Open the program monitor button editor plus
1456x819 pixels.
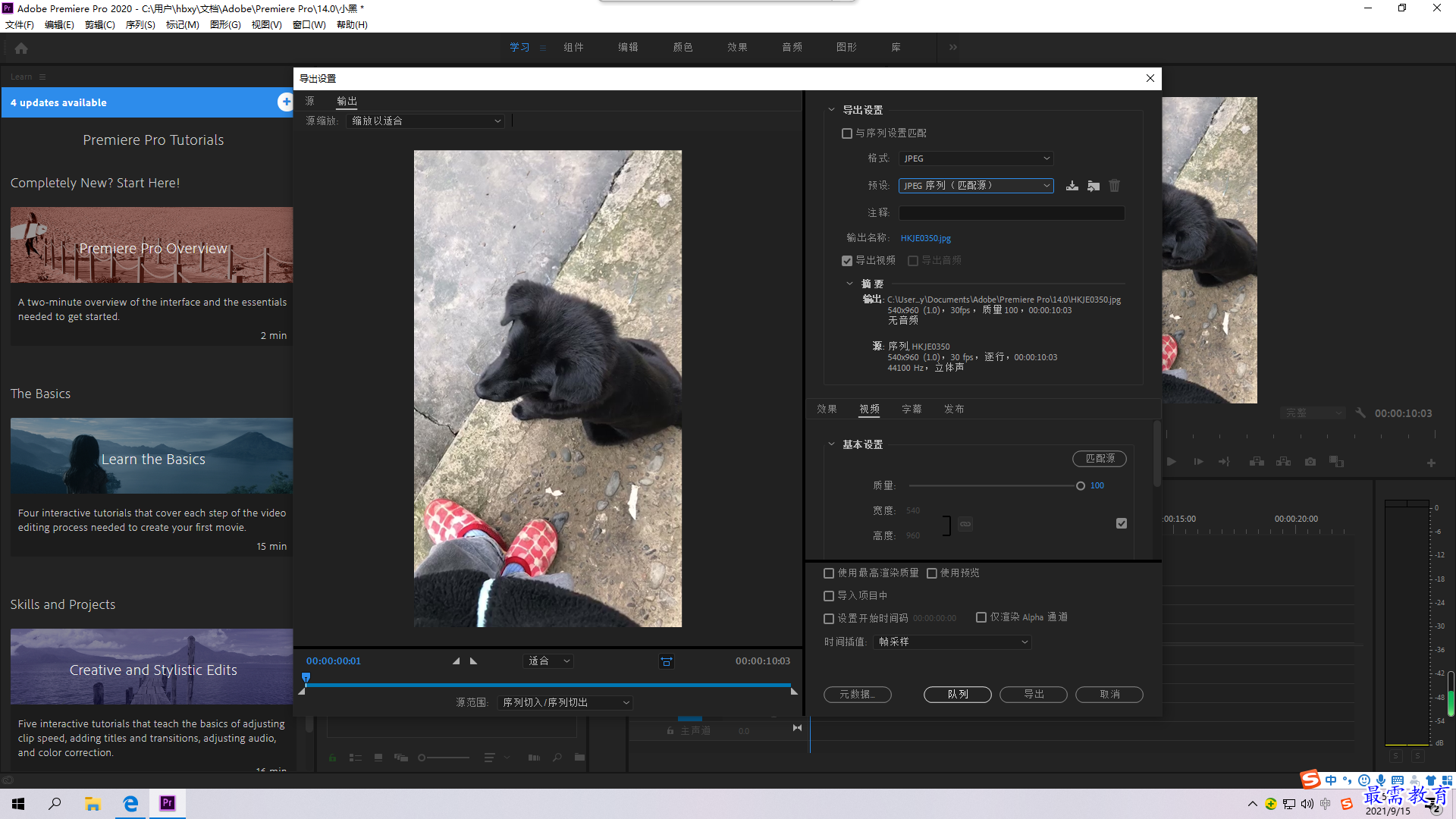pos(1431,463)
